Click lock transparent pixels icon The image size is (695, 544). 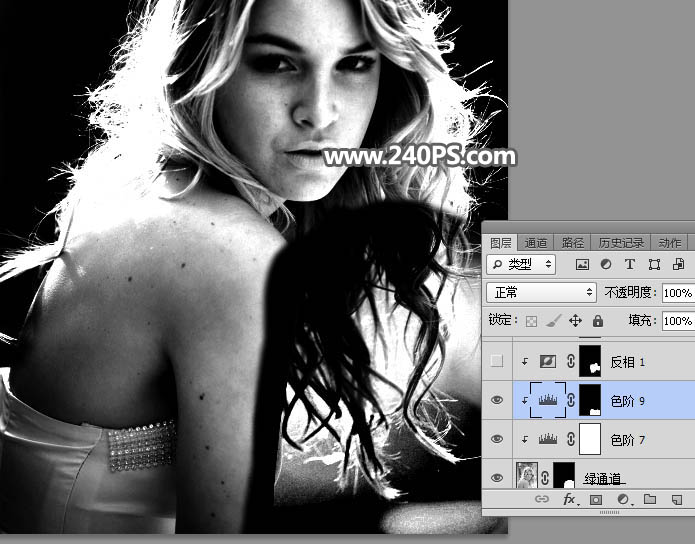point(532,321)
